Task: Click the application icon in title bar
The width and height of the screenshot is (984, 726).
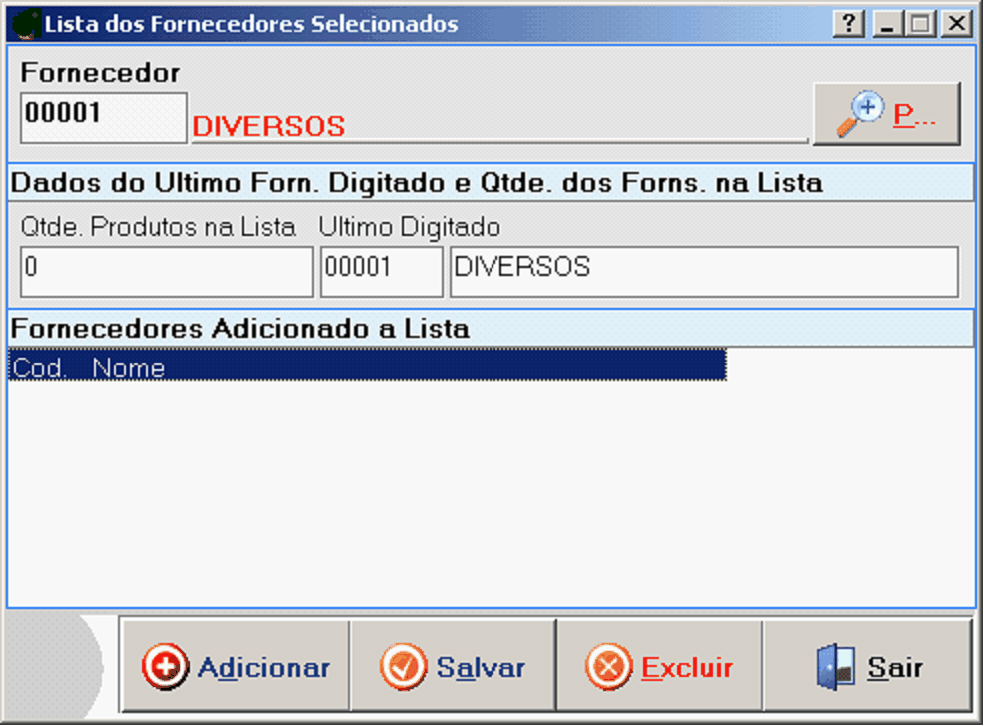Action: [26, 24]
